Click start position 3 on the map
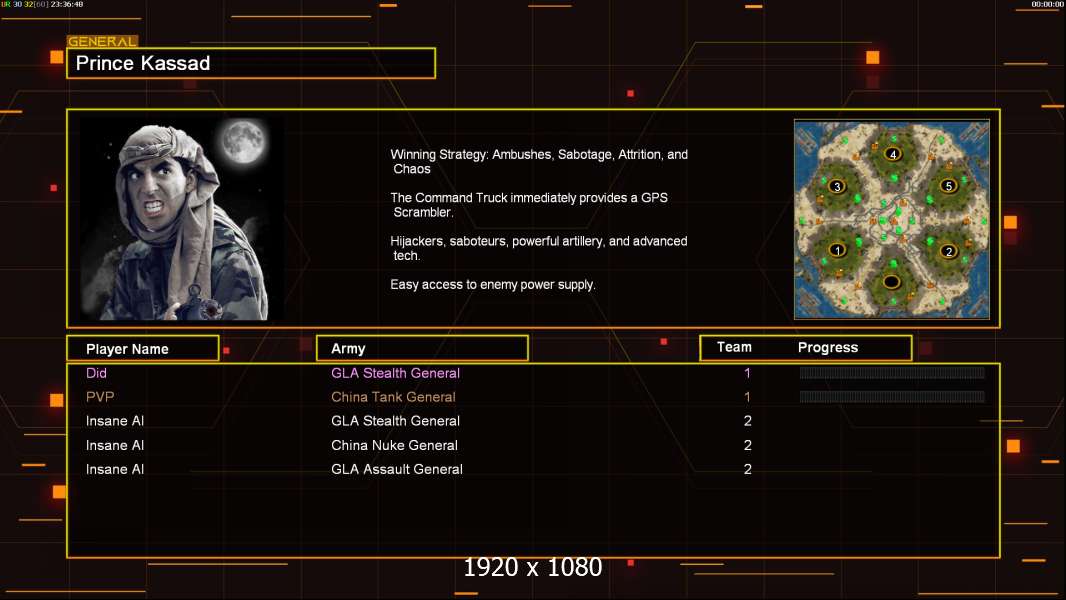The image size is (1066, 600). [837, 186]
